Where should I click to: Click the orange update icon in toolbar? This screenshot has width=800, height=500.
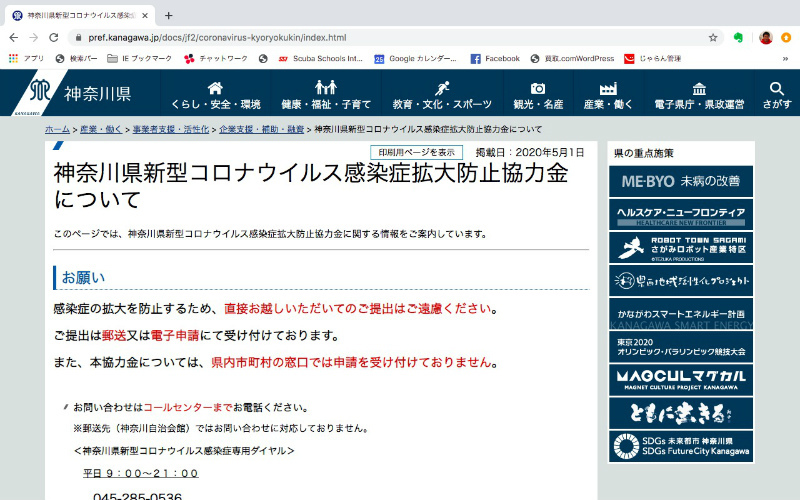point(786,38)
